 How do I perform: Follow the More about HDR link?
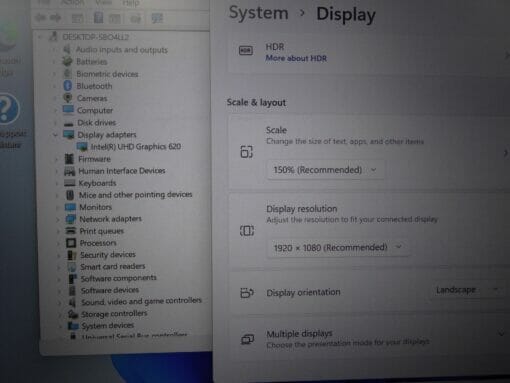[x=296, y=58]
